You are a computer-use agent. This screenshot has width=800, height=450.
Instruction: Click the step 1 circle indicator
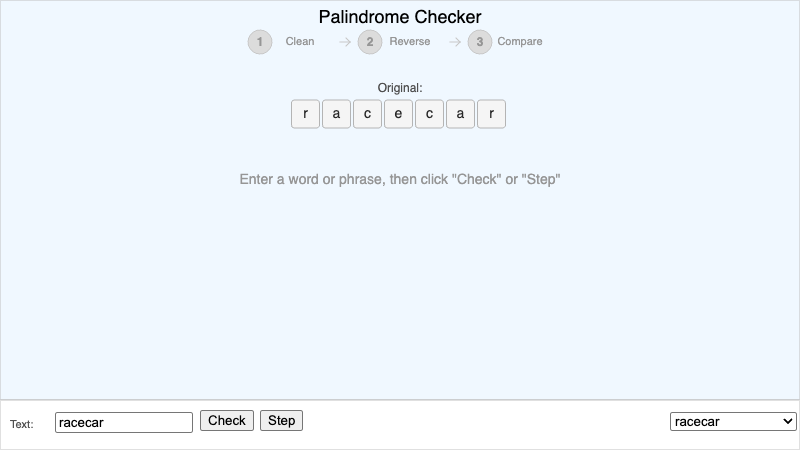pos(260,42)
